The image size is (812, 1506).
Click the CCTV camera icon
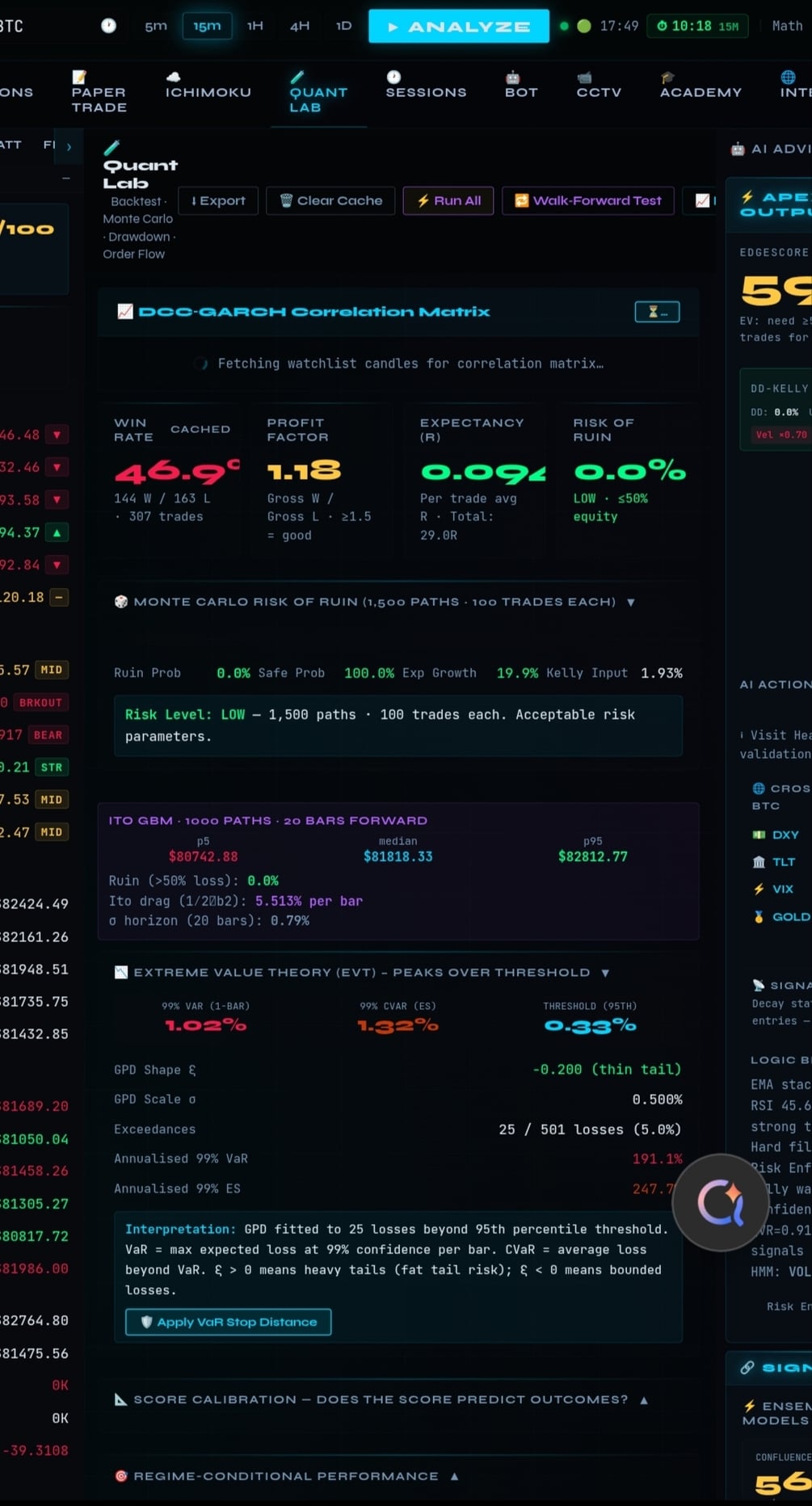[x=584, y=78]
